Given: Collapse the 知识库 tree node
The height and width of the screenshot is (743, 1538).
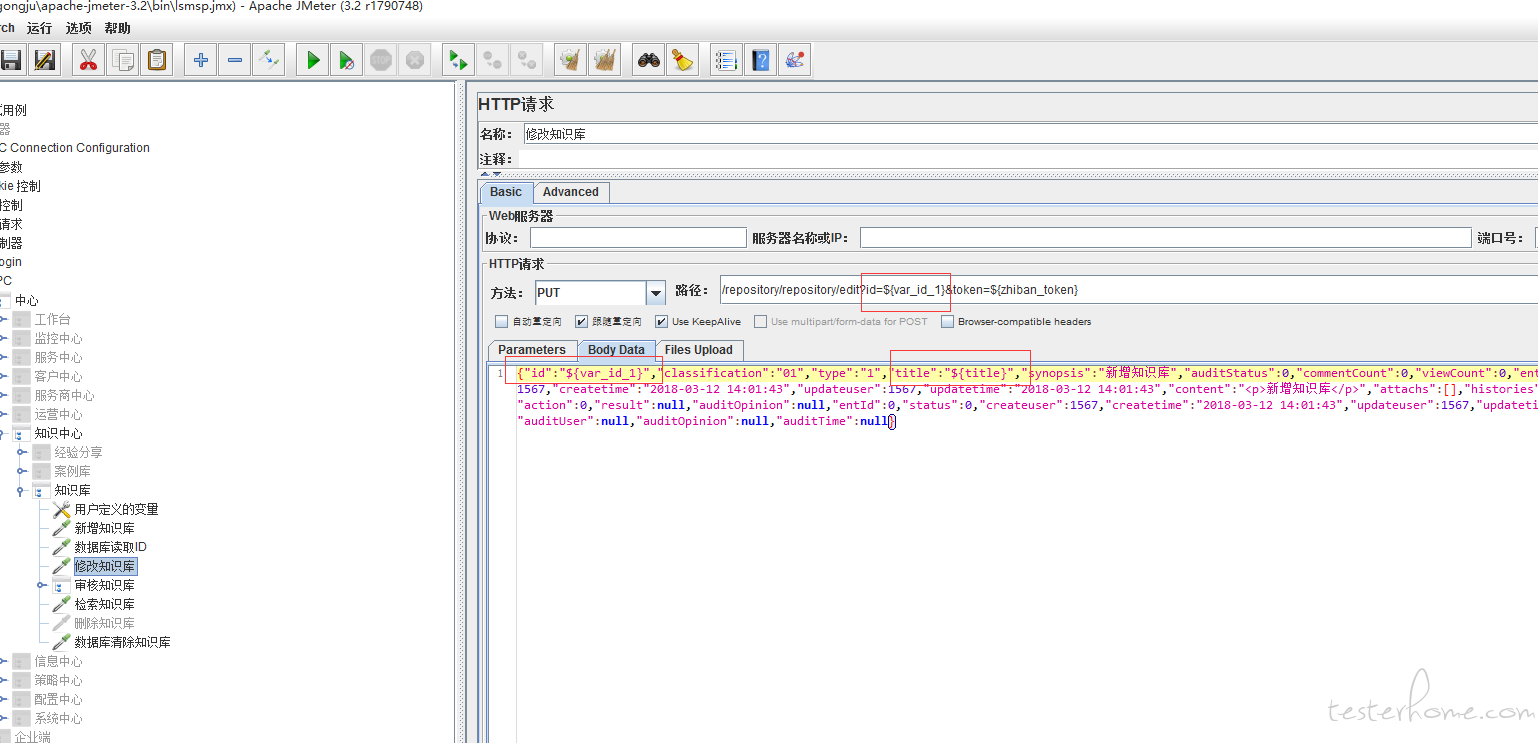Looking at the screenshot, I should tap(21, 490).
